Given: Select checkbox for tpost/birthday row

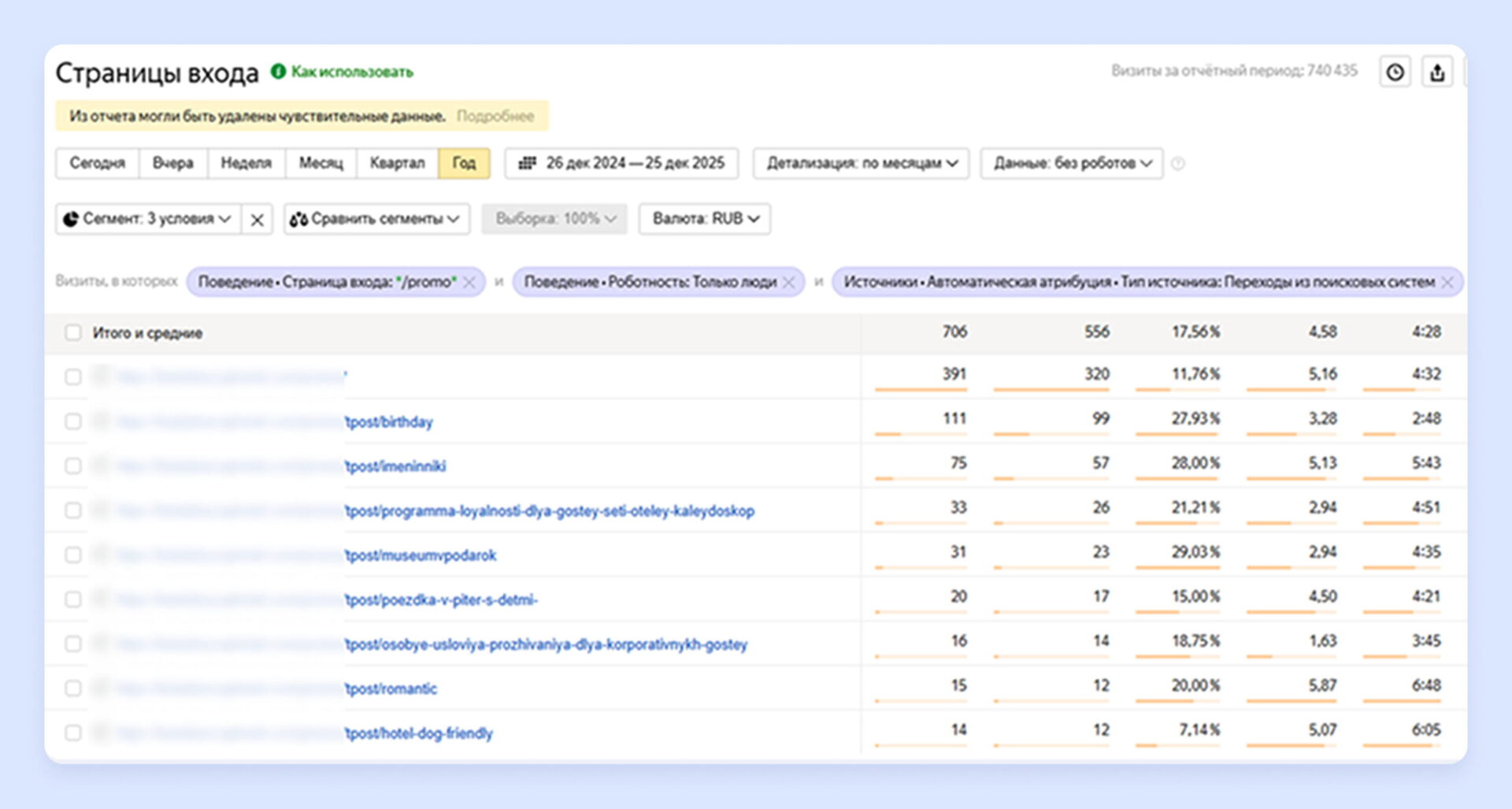Looking at the screenshot, I should coord(73,421).
